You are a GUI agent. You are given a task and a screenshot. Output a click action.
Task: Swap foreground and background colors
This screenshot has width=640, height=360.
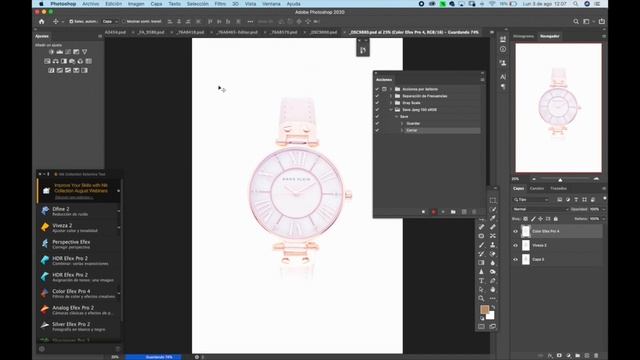click(x=493, y=307)
